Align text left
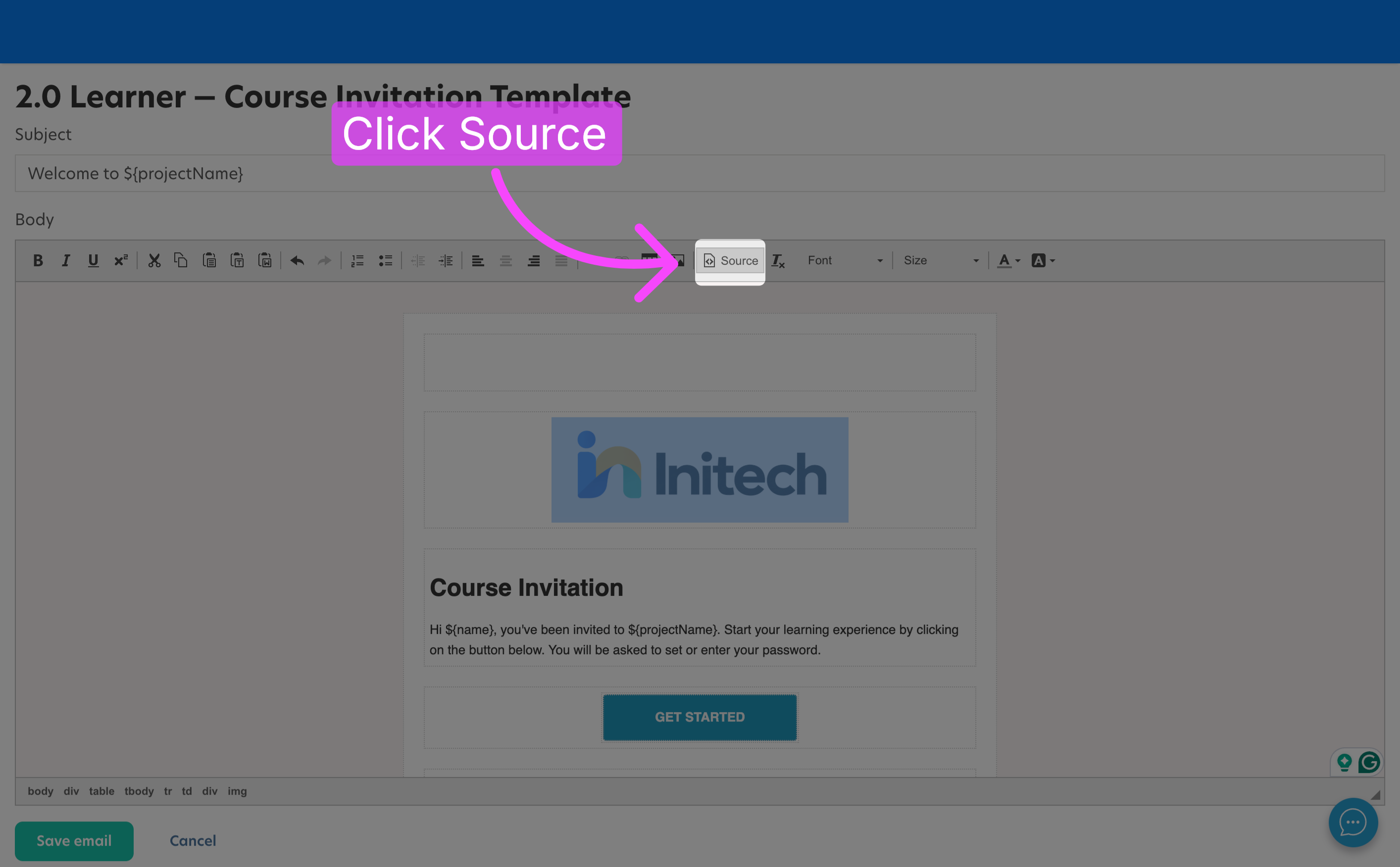 (x=478, y=261)
